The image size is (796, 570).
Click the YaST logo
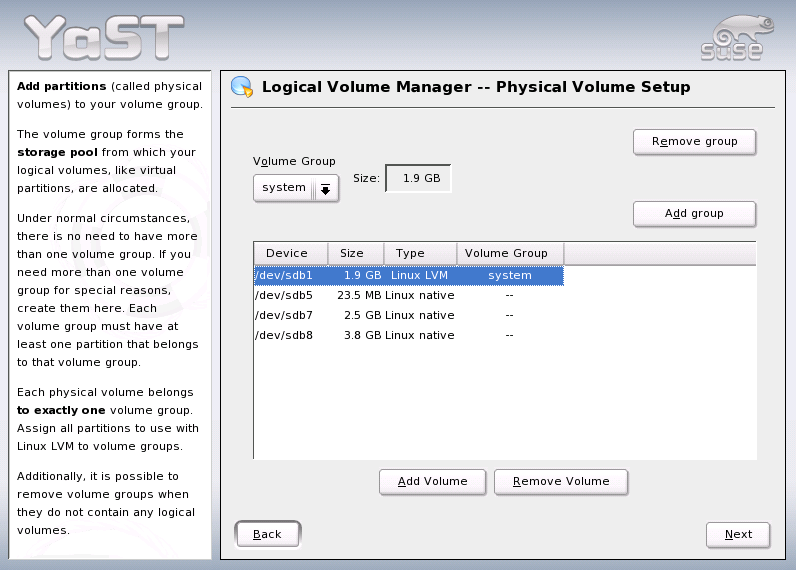point(104,37)
